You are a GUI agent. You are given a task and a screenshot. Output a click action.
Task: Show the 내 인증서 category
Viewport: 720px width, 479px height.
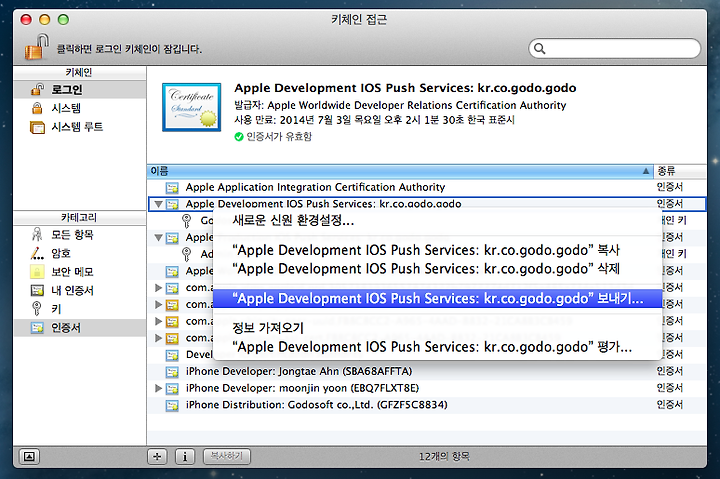[79, 290]
